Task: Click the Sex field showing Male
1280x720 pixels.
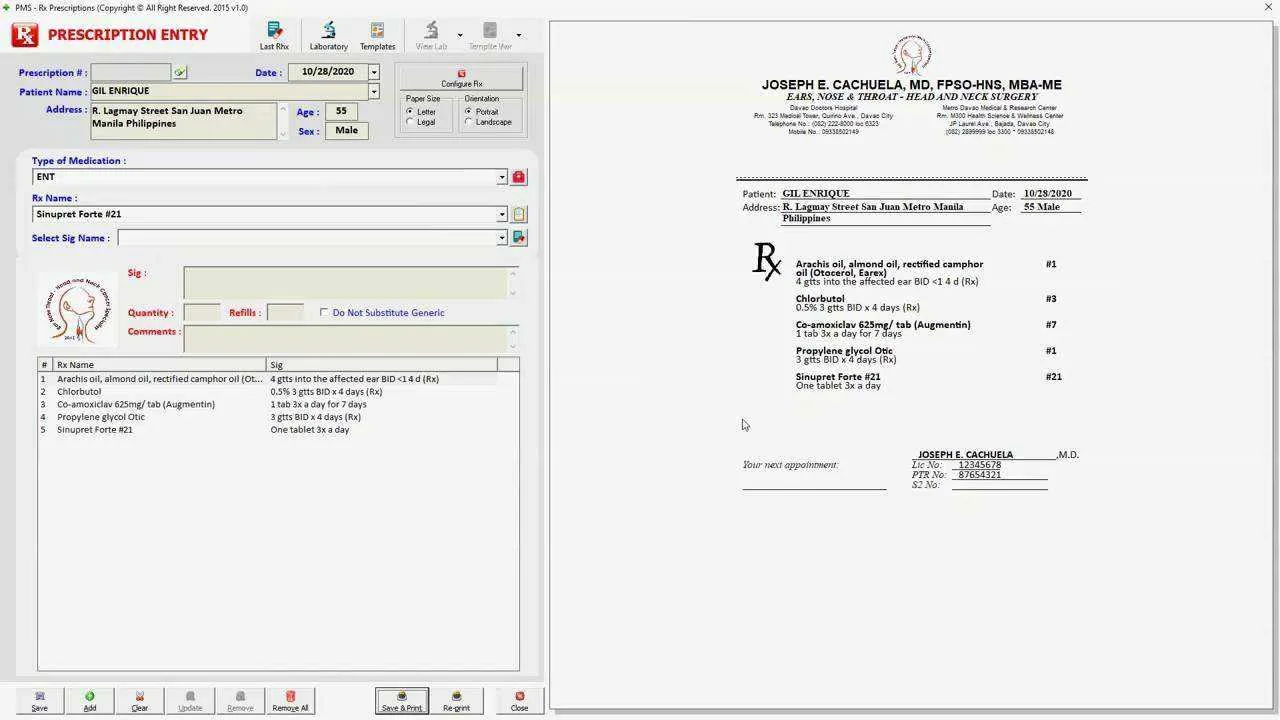Action: [x=346, y=130]
